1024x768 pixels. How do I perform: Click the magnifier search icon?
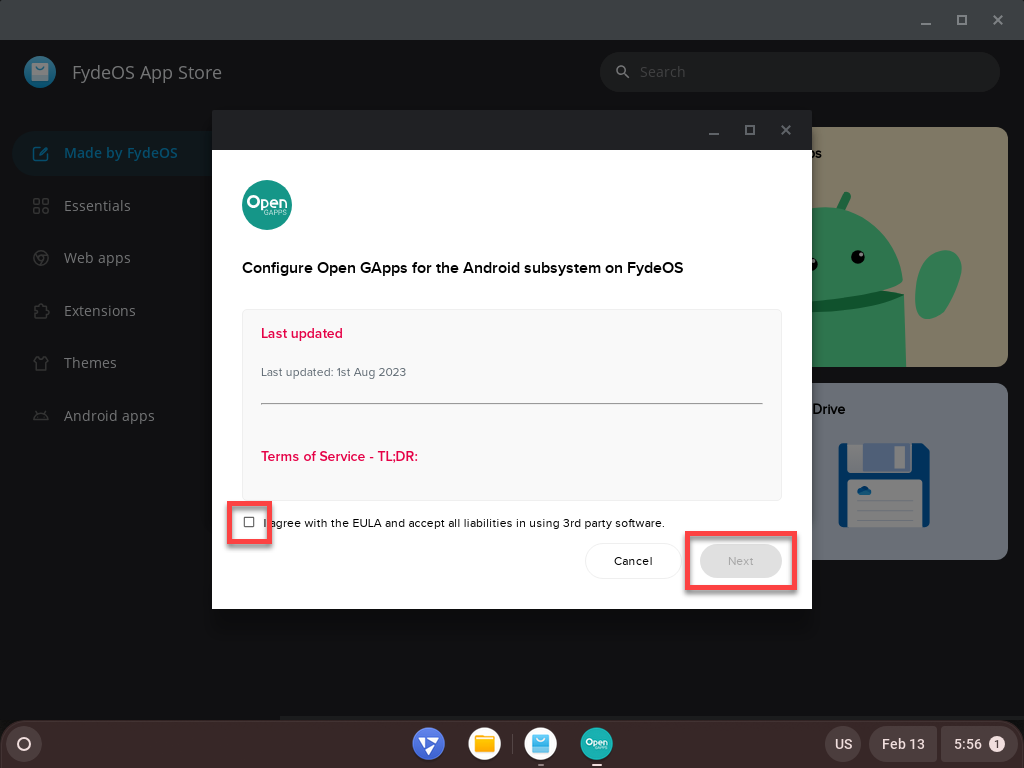point(622,72)
